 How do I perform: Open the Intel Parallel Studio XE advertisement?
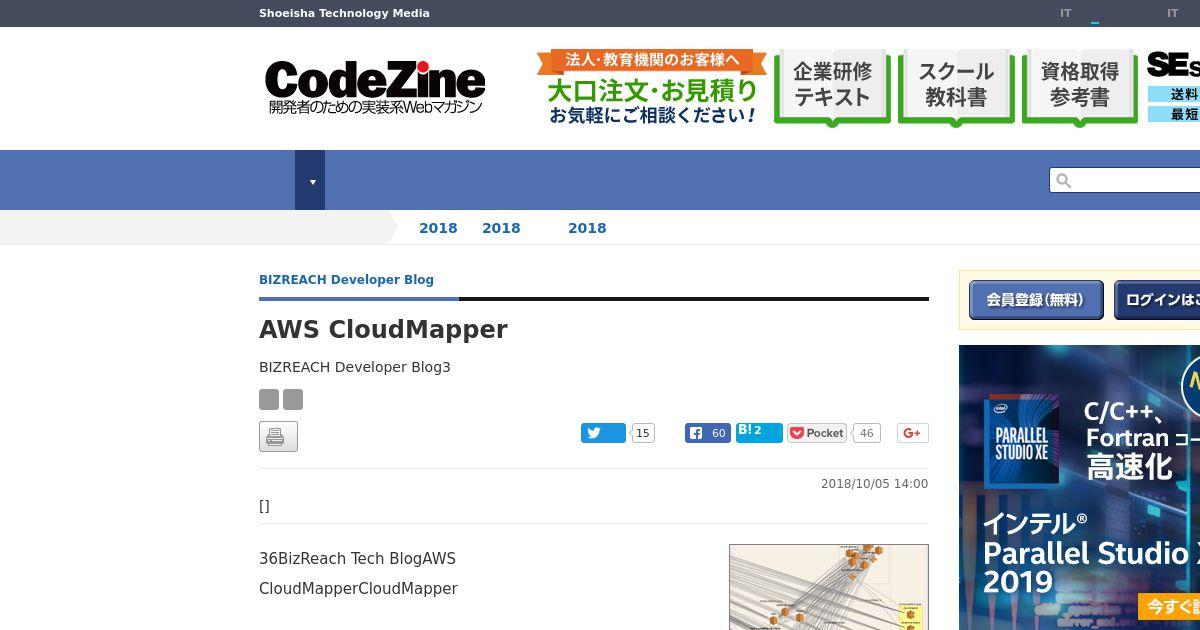[x=1079, y=487]
